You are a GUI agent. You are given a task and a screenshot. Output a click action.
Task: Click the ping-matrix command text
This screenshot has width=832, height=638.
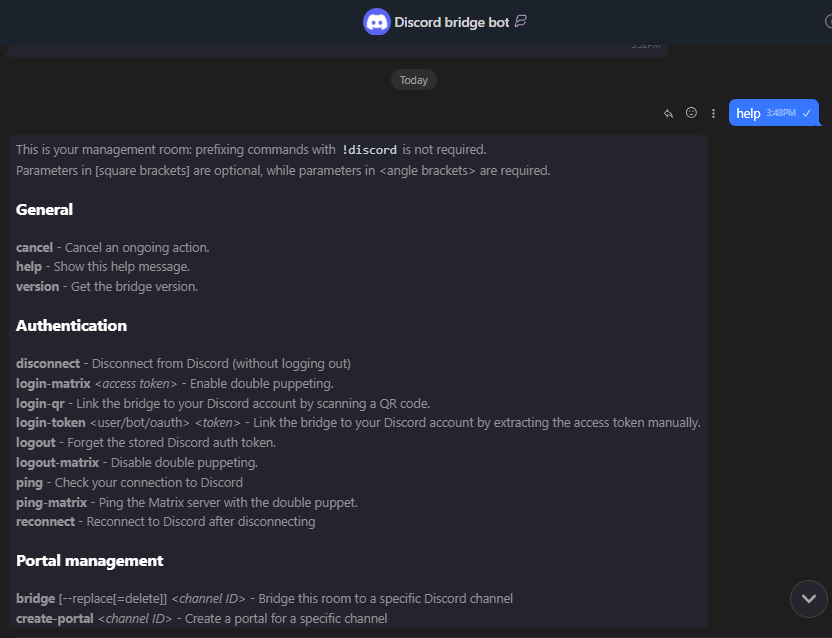(51, 502)
